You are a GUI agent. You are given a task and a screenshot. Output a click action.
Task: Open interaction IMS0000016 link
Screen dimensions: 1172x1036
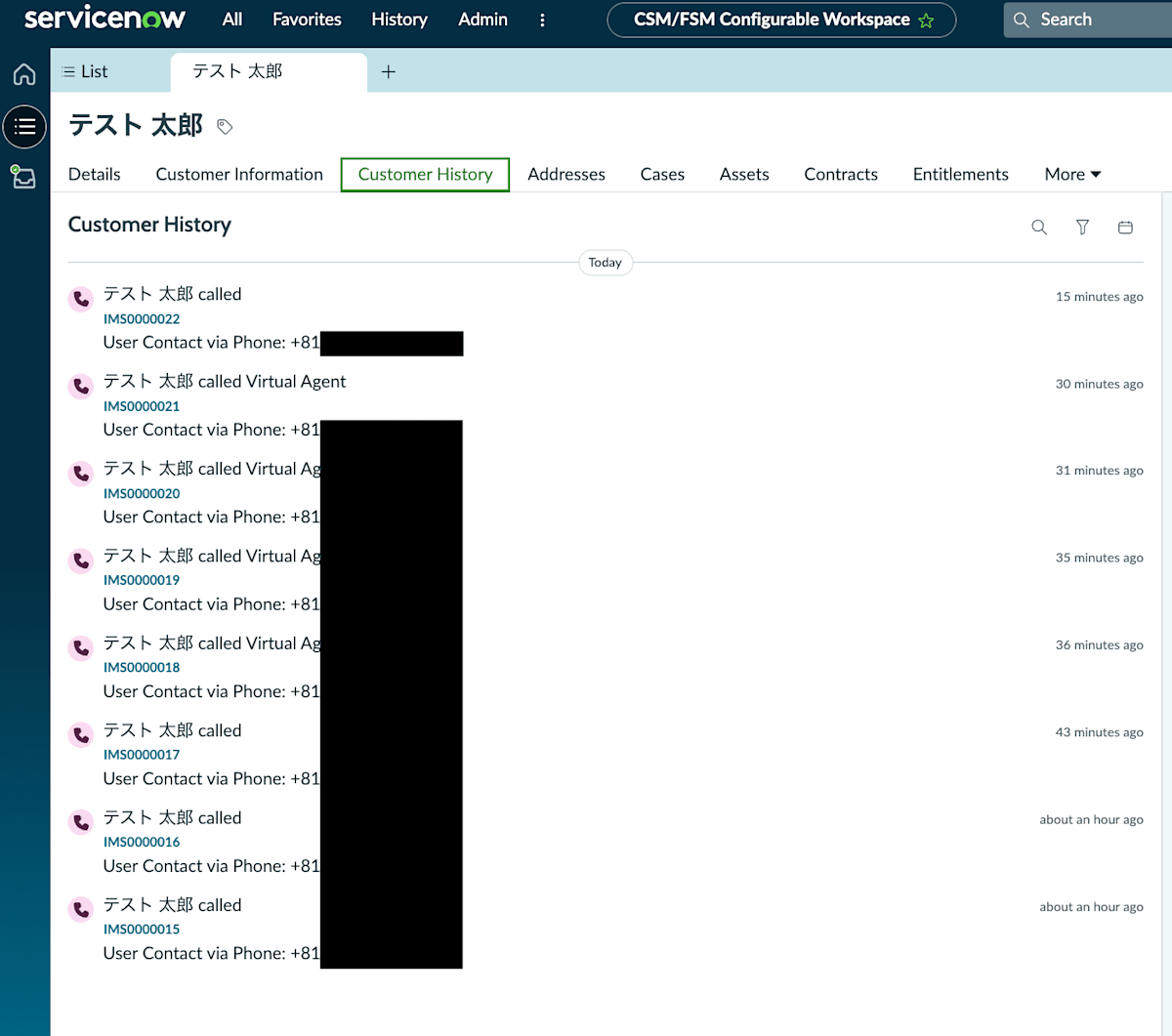point(142,842)
